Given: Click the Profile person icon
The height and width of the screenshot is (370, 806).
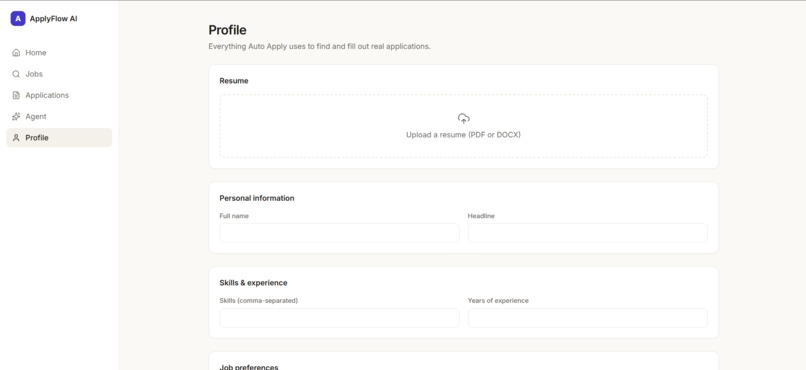Looking at the screenshot, I should click(16, 138).
